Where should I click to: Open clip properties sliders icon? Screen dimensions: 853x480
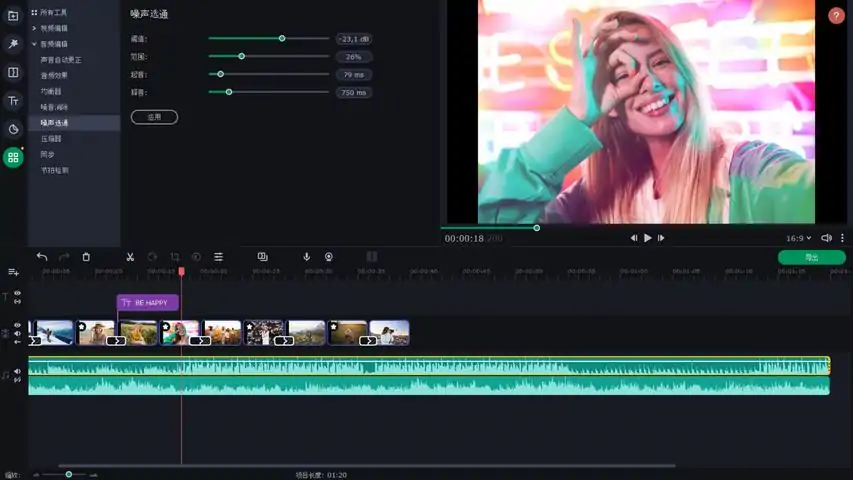219,257
